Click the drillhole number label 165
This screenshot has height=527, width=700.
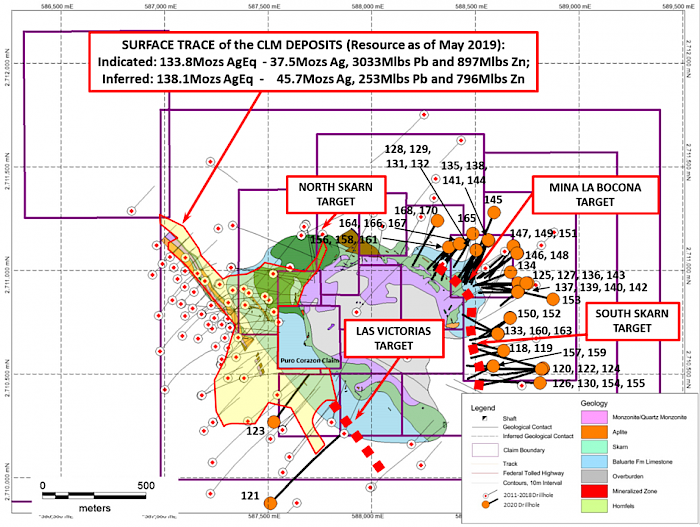pos(467,218)
